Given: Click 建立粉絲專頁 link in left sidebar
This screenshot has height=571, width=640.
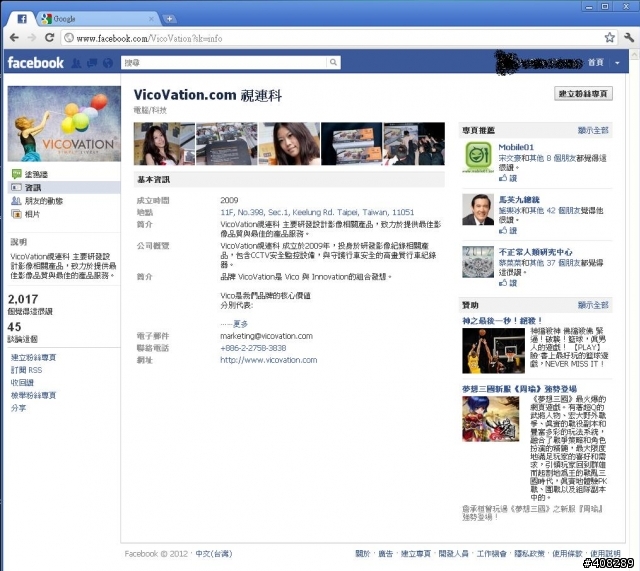Looking at the screenshot, I should click(33, 358).
